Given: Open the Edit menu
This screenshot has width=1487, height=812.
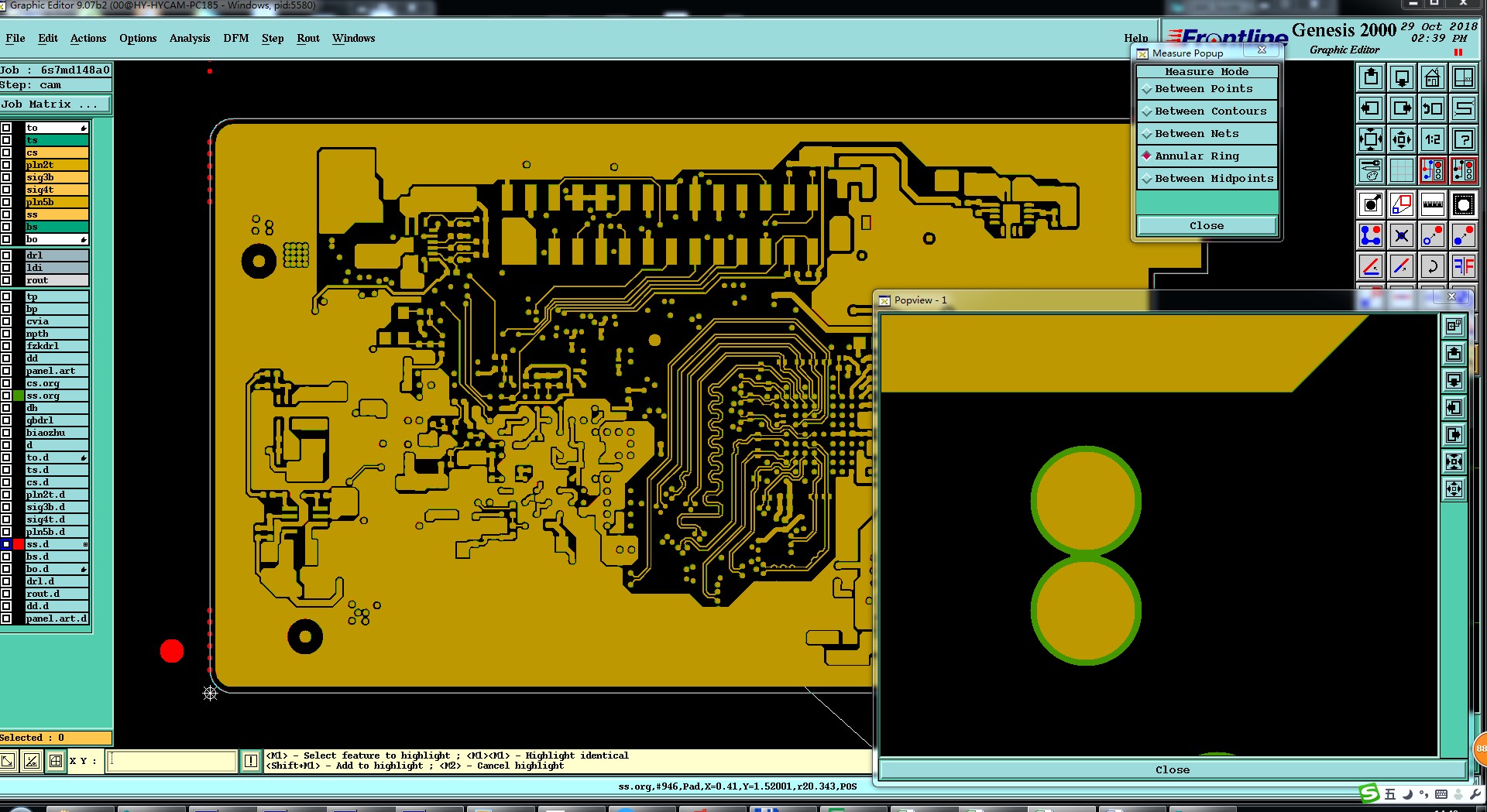Looking at the screenshot, I should click(x=48, y=38).
